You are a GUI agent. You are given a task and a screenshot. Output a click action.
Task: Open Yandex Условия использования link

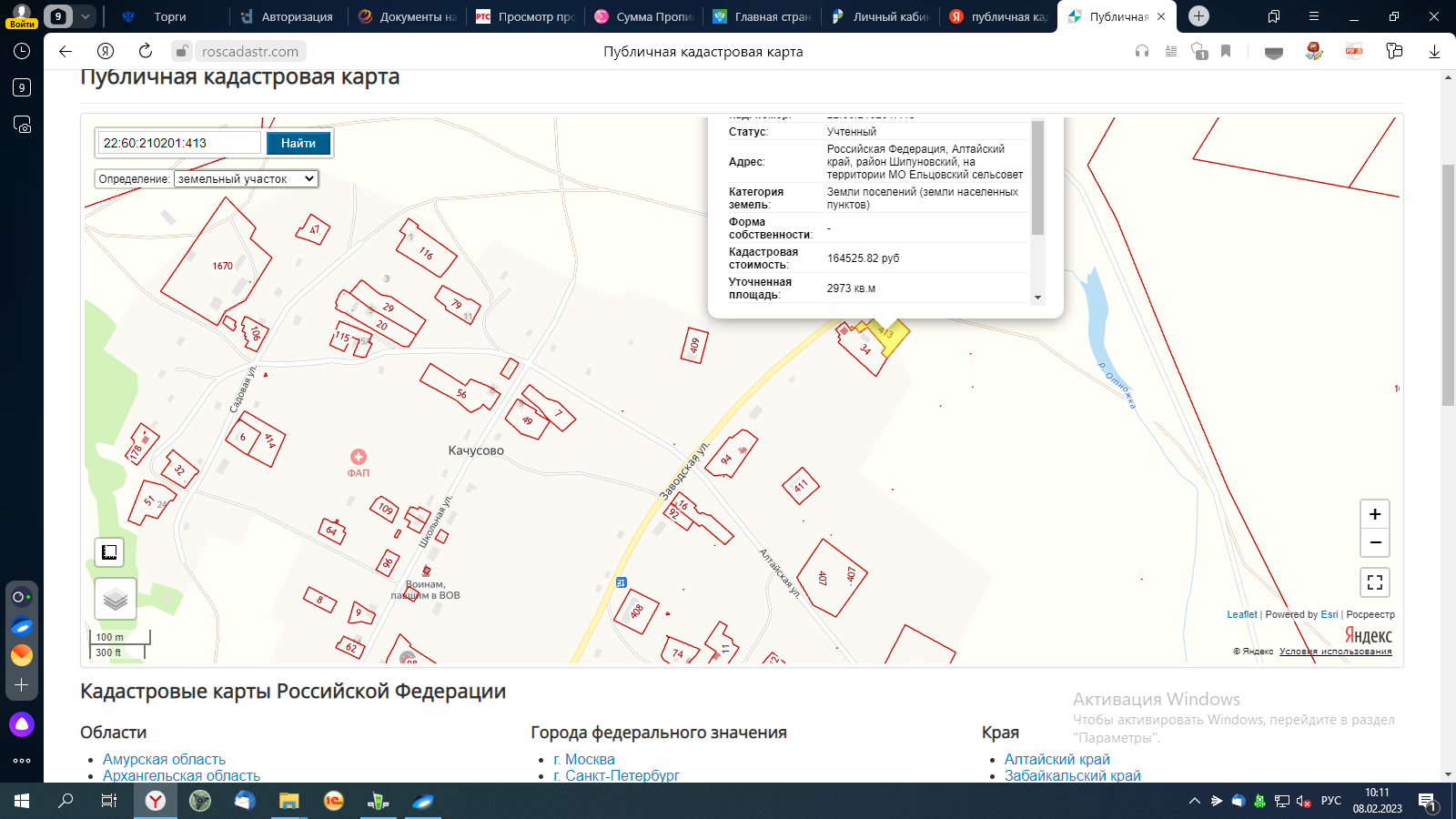(1335, 652)
